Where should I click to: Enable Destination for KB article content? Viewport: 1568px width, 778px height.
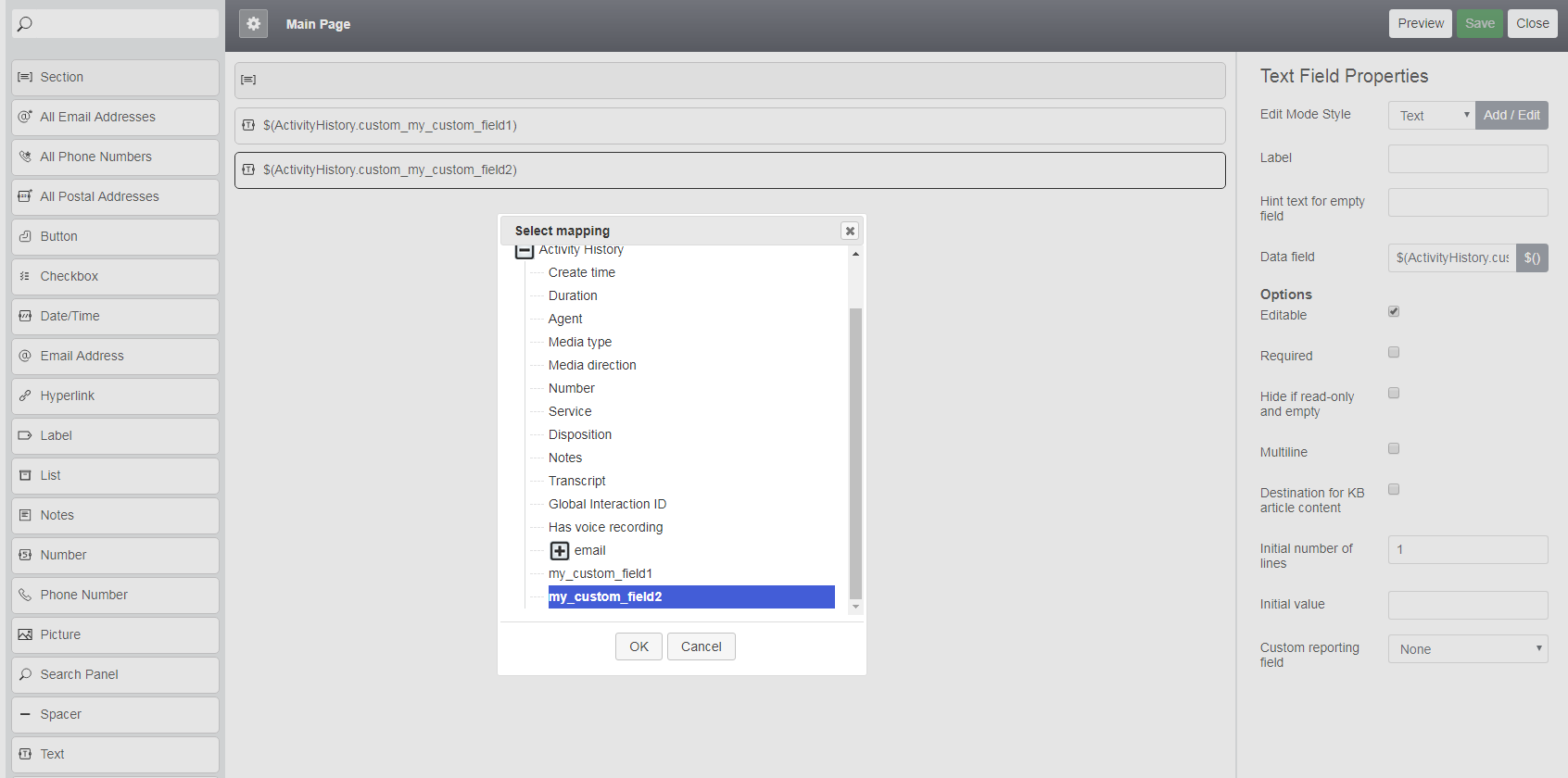[x=1394, y=489]
